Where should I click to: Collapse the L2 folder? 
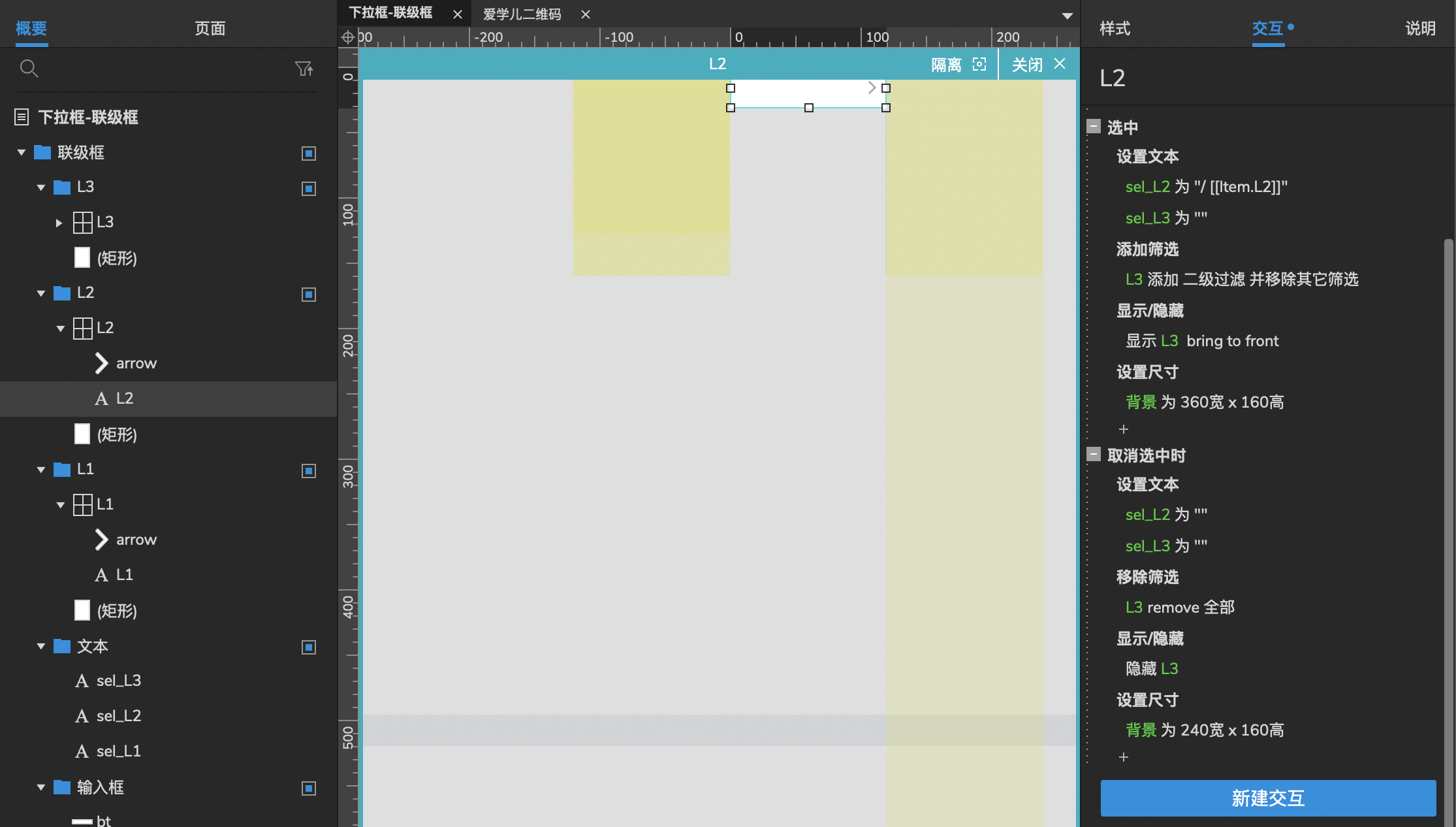tap(41, 294)
